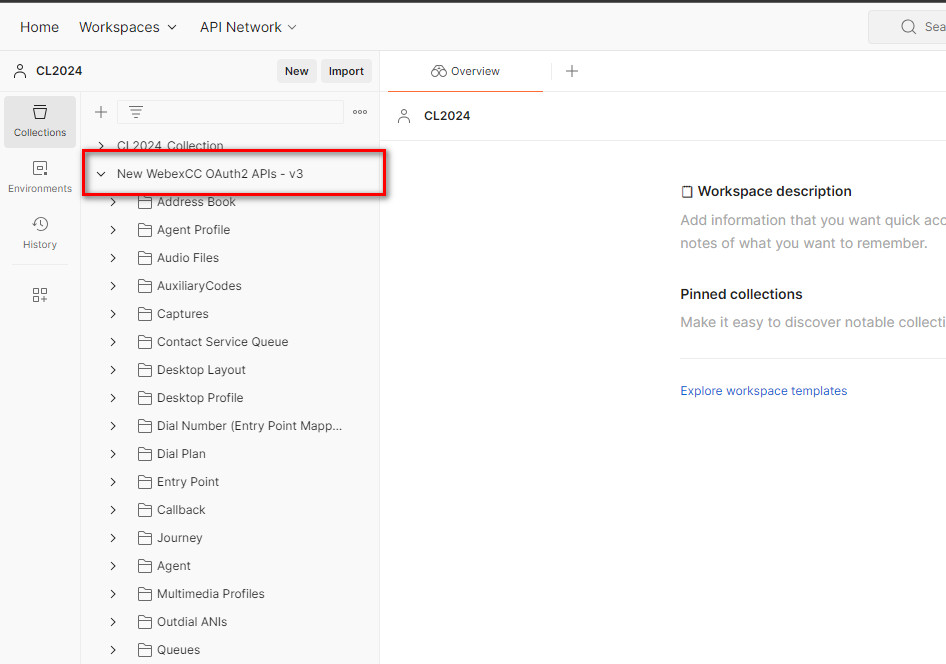Expand the Address Book folder chevron
The image size is (946, 664).
113,202
